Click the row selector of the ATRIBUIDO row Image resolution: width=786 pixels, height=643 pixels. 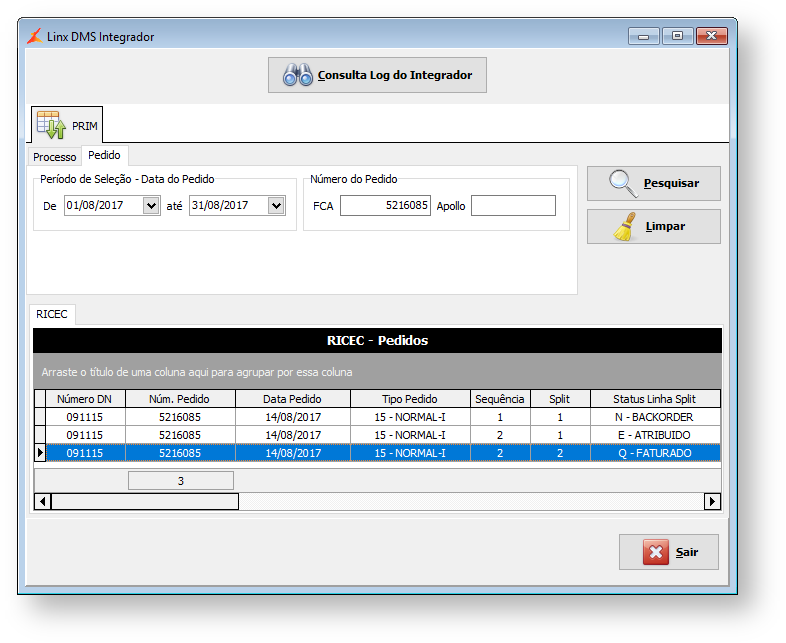40,435
